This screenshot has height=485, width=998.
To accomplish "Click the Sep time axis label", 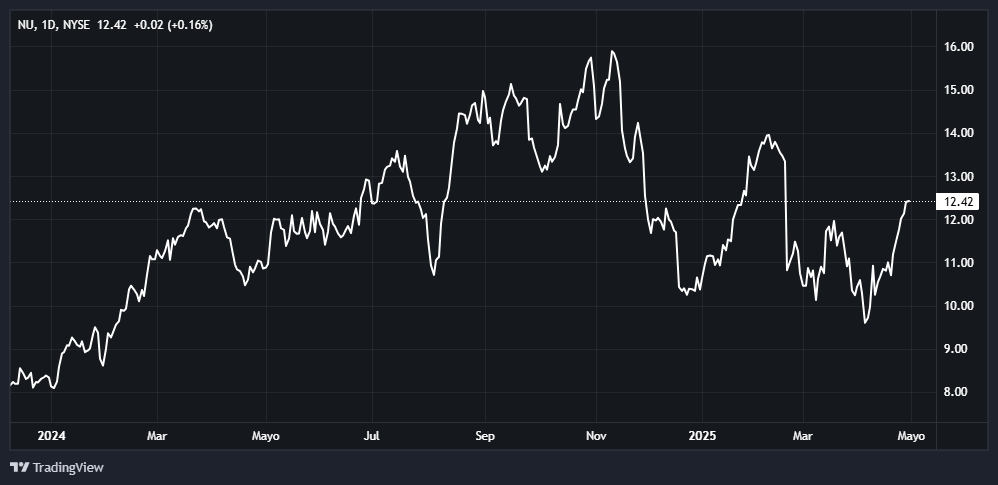I will [485, 437].
